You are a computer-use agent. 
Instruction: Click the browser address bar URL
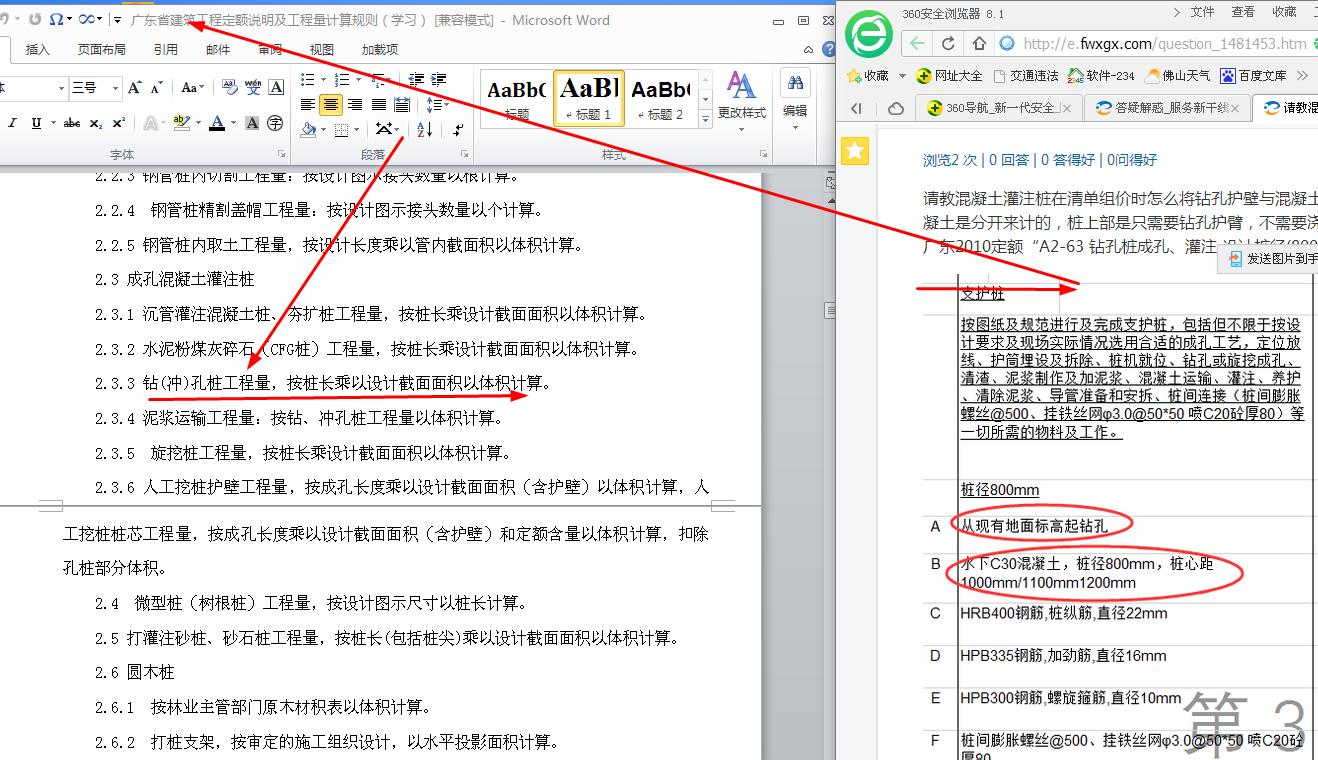pyautogui.click(x=1165, y=44)
